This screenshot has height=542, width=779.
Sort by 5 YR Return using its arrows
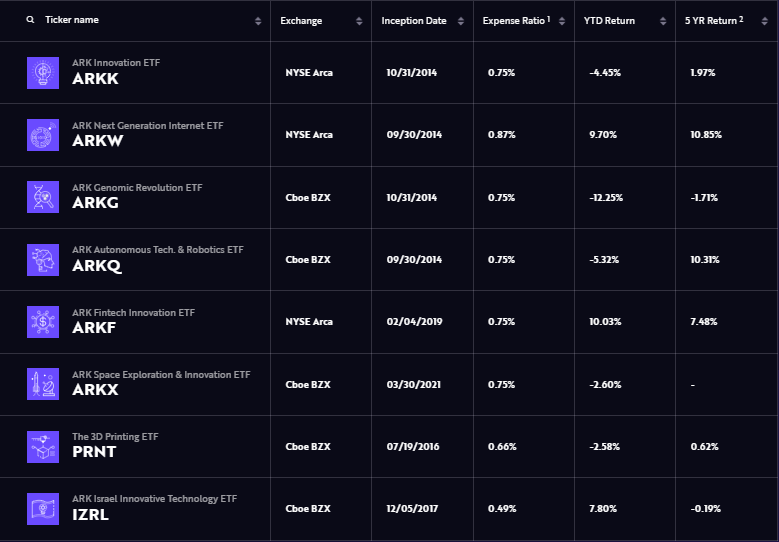click(764, 21)
